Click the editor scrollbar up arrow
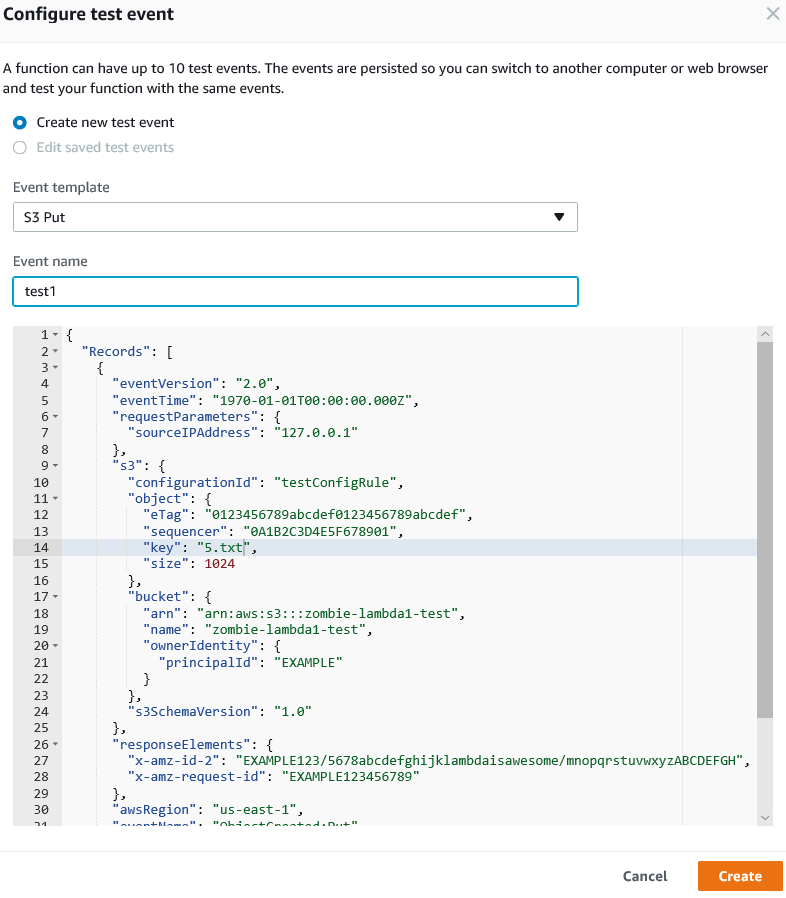Image resolution: width=786 pixels, height=898 pixels. 765,333
